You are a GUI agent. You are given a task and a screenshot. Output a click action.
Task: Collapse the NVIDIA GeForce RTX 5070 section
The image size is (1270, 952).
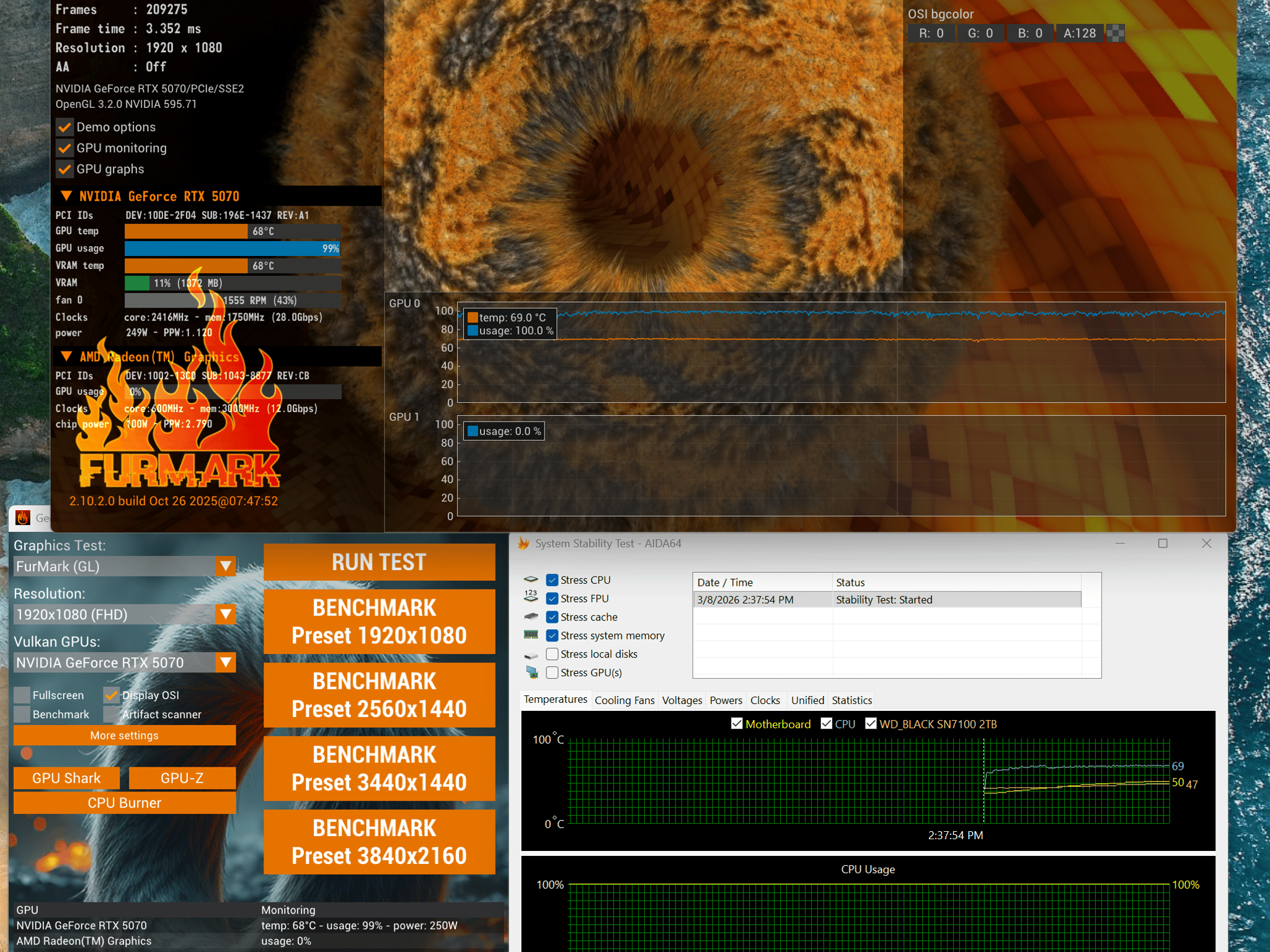pyautogui.click(x=66, y=196)
